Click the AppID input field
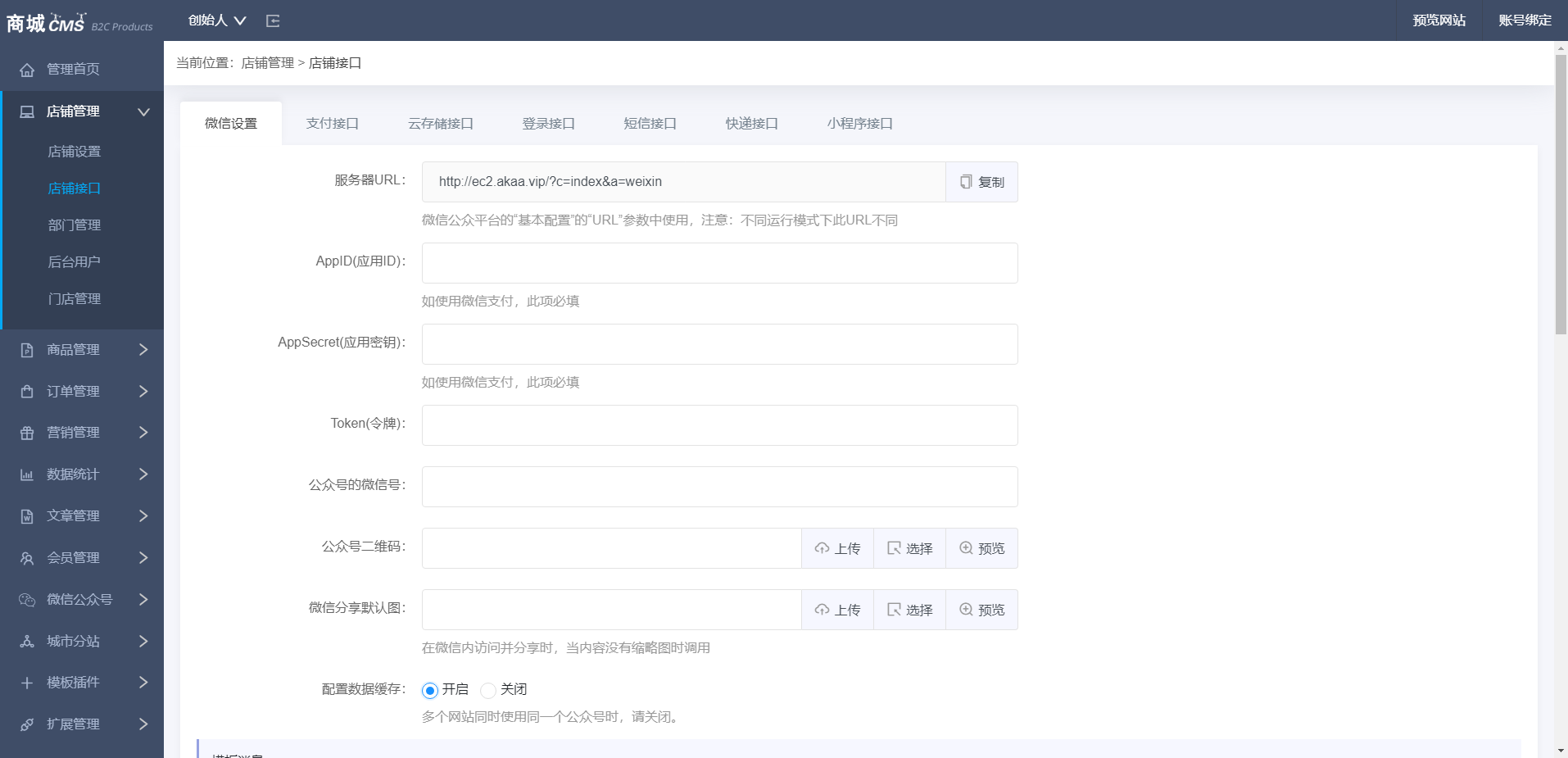Image resolution: width=1568 pixels, height=758 pixels. point(718,262)
